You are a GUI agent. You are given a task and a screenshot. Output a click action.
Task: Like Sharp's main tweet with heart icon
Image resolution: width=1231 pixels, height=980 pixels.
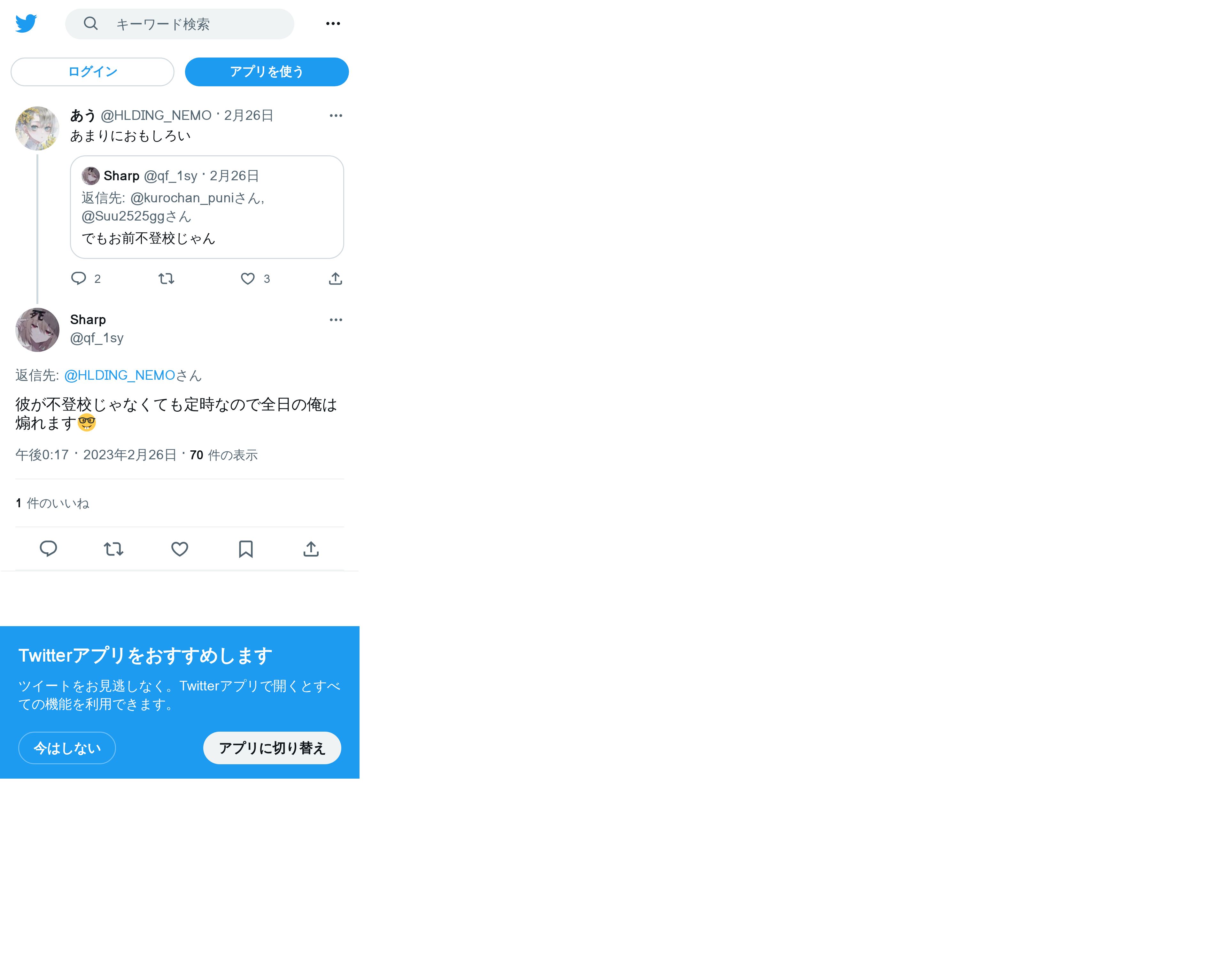tap(180, 549)
